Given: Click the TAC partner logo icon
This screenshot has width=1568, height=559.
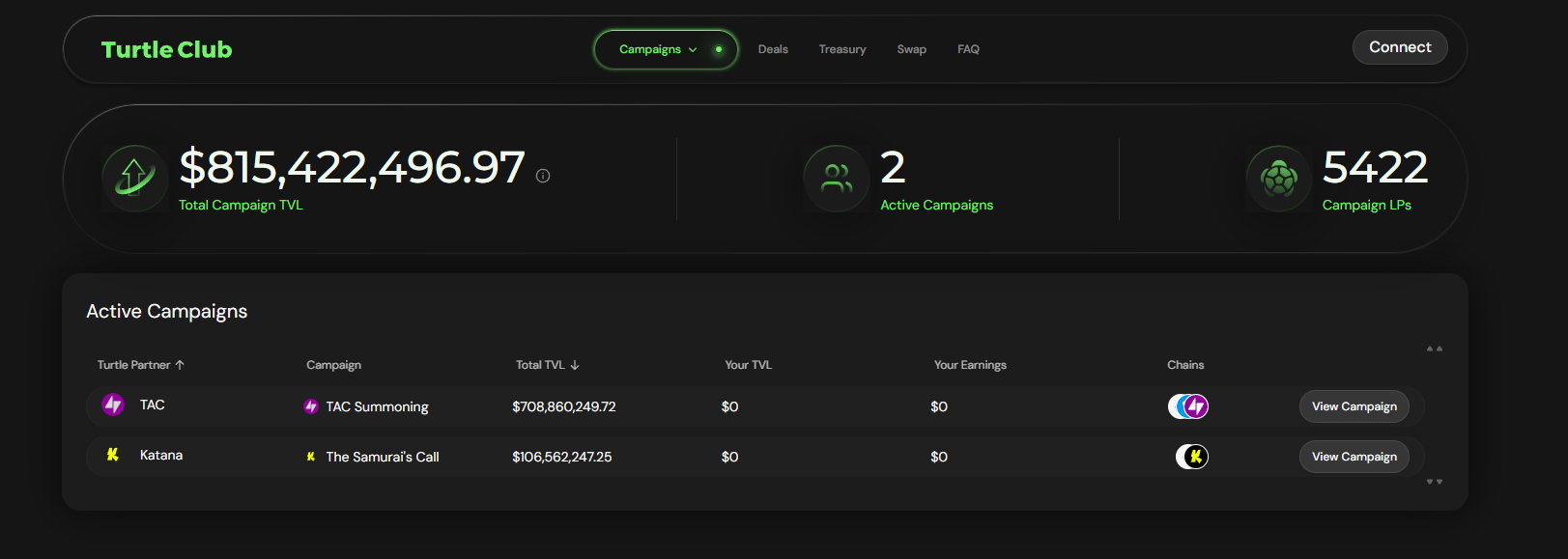Looking at the screenshot, I should [x=113, y=405].
